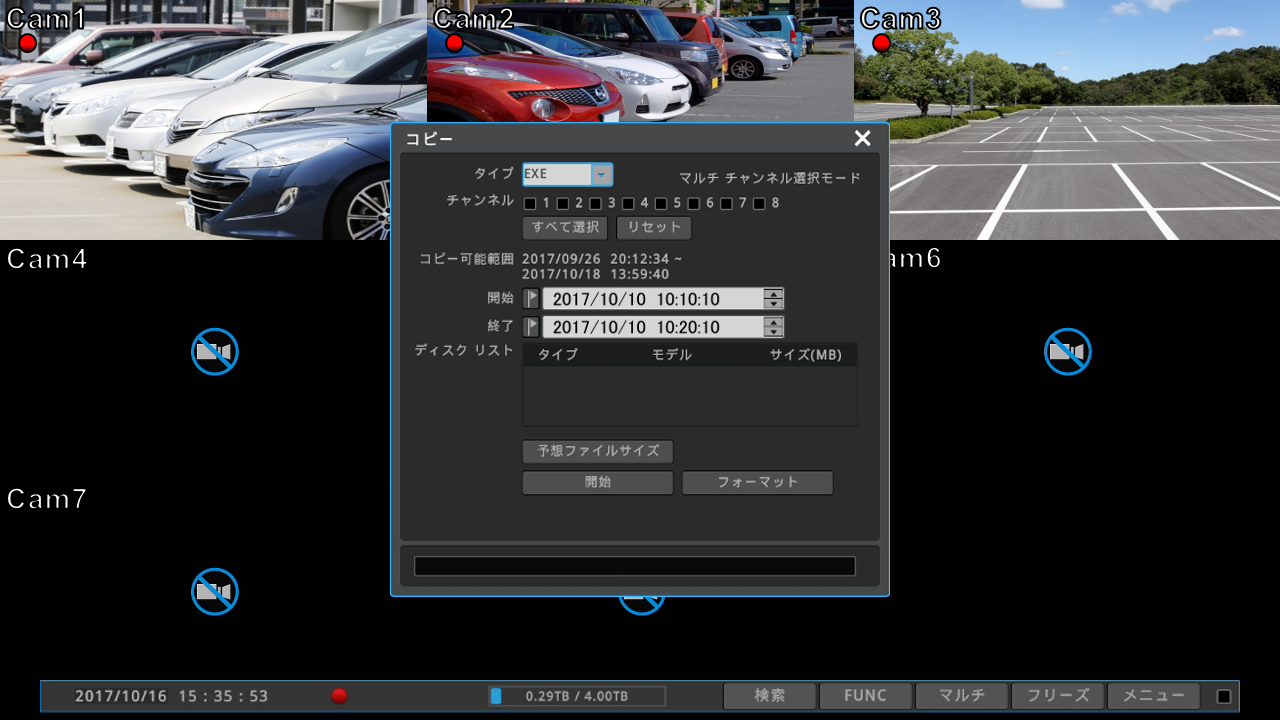This screenshot has height=720, width=1280.
Task: Click the 0.29TB / 4.00TB disk usage bar
Action: (x=577, y=696)
